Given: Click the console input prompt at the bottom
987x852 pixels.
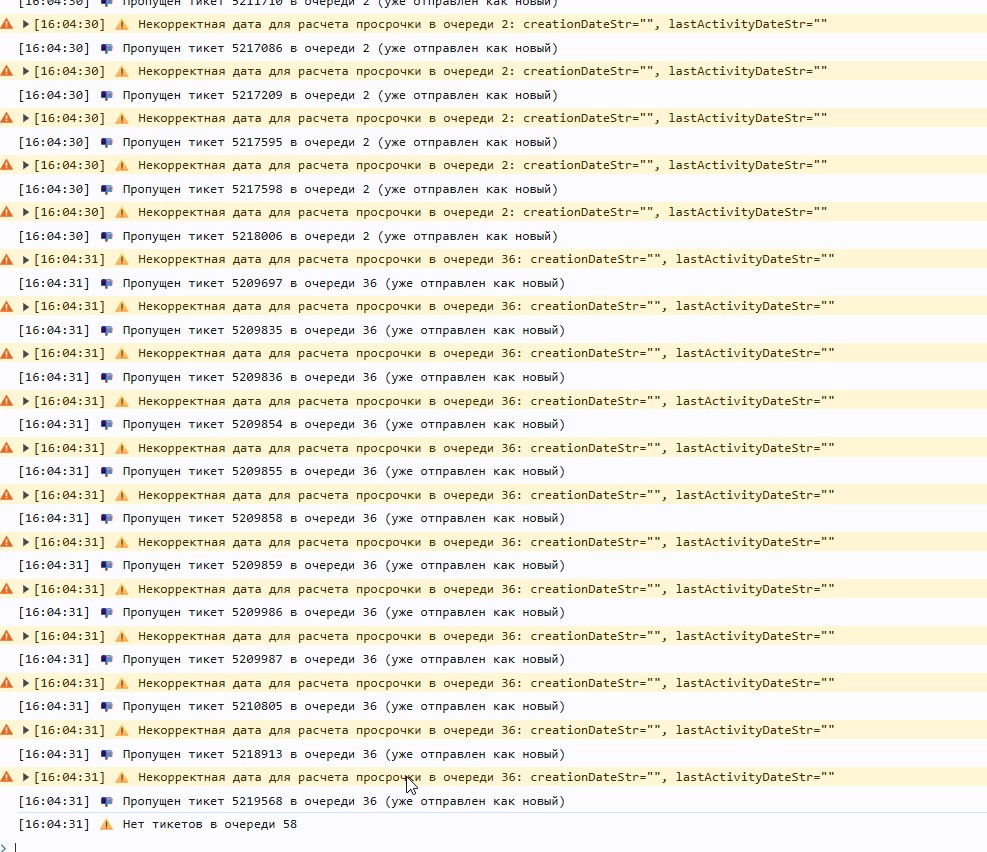Looking at the screenshot, I should (x=400, y=846).
